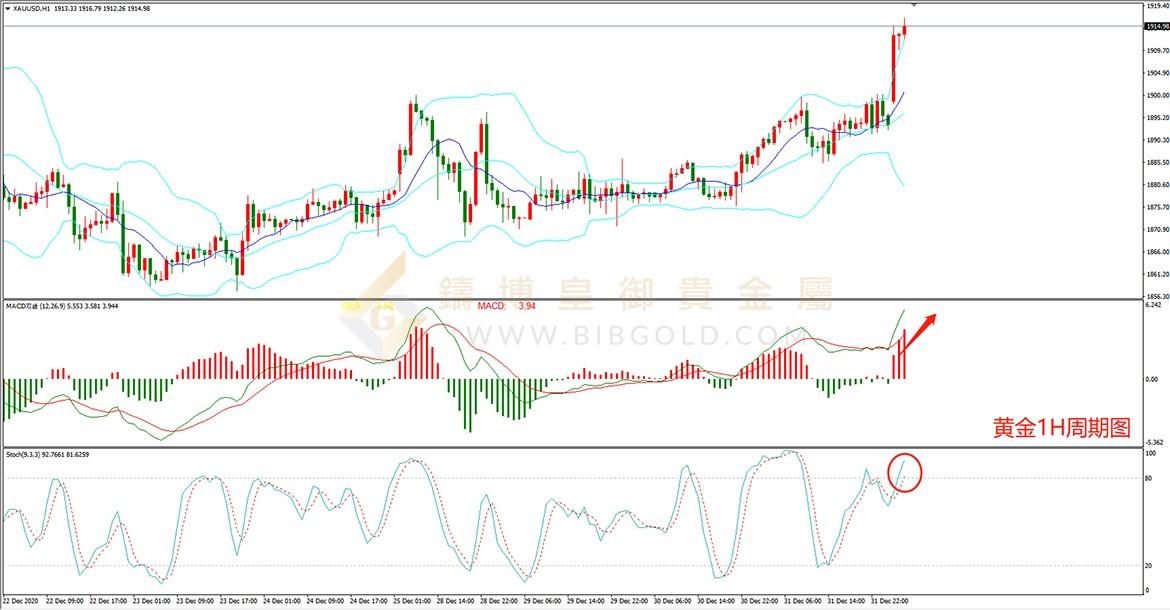1170x610 pixels.
Task: Click the 1885.50 price axis label
Action: [1156, 163]
